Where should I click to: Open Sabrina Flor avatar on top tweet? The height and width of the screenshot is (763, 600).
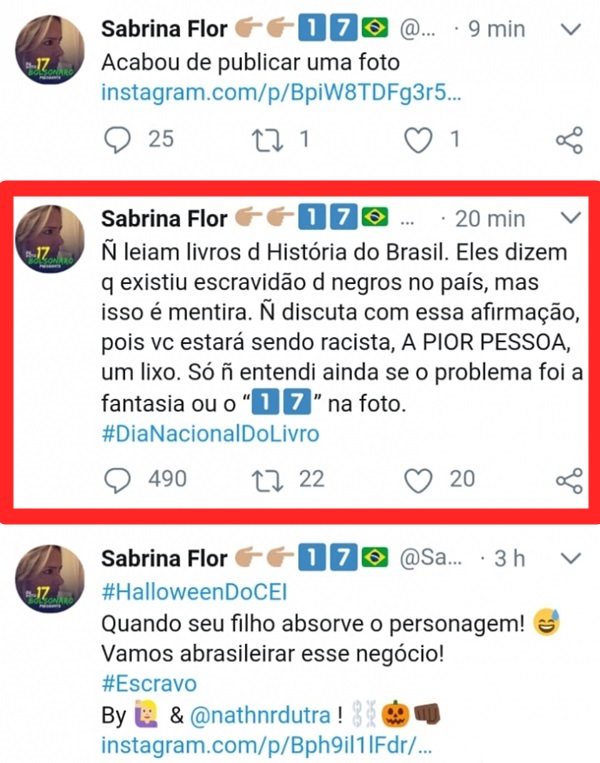pyautogui.click(x=50, y=48)
